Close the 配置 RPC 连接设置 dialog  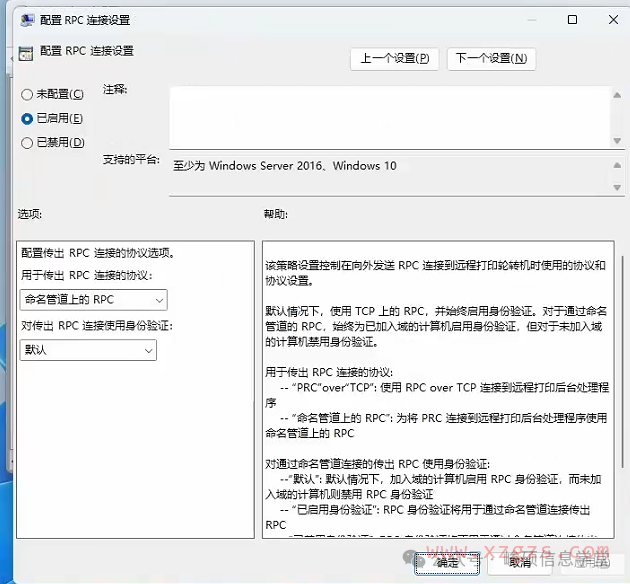point(610,20)
